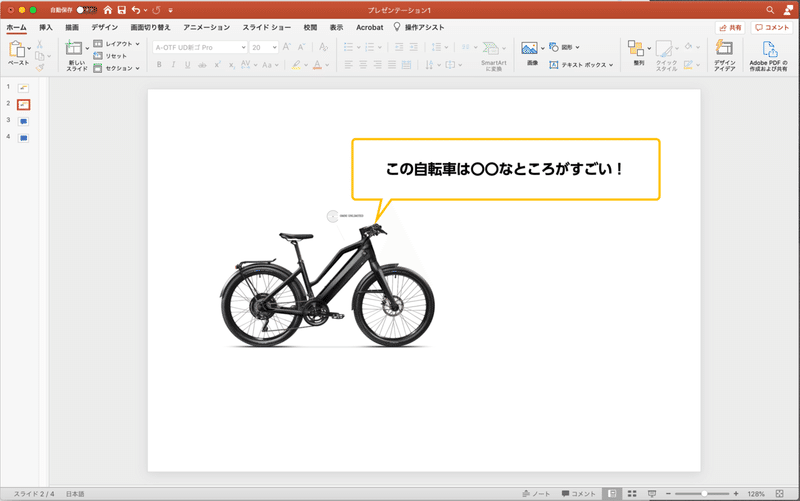
Task: Save the presentation with the floppy disk icon
Action: pyautogui.click(x=121, y=10)
